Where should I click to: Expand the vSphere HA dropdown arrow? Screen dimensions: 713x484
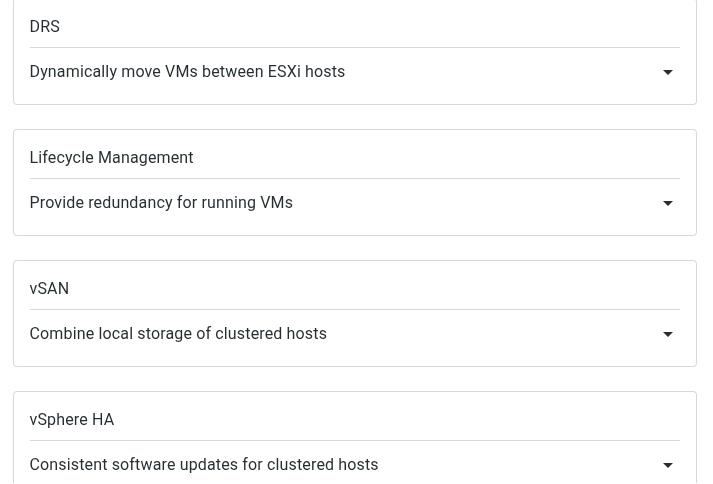click(667, 465)
